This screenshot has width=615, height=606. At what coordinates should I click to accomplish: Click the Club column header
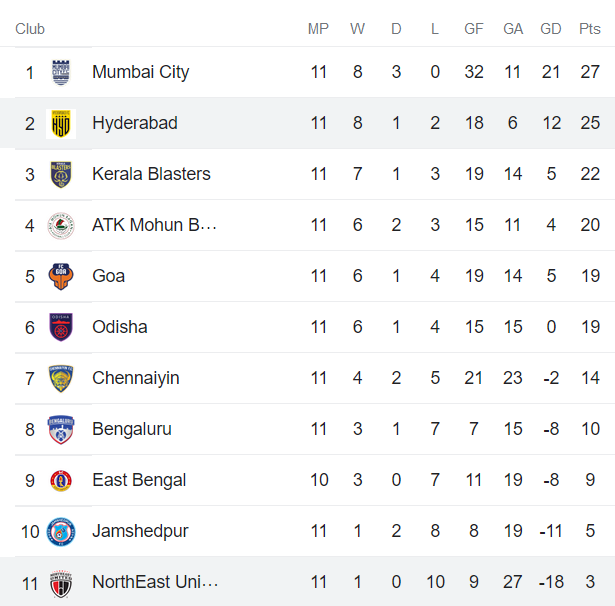30,29
